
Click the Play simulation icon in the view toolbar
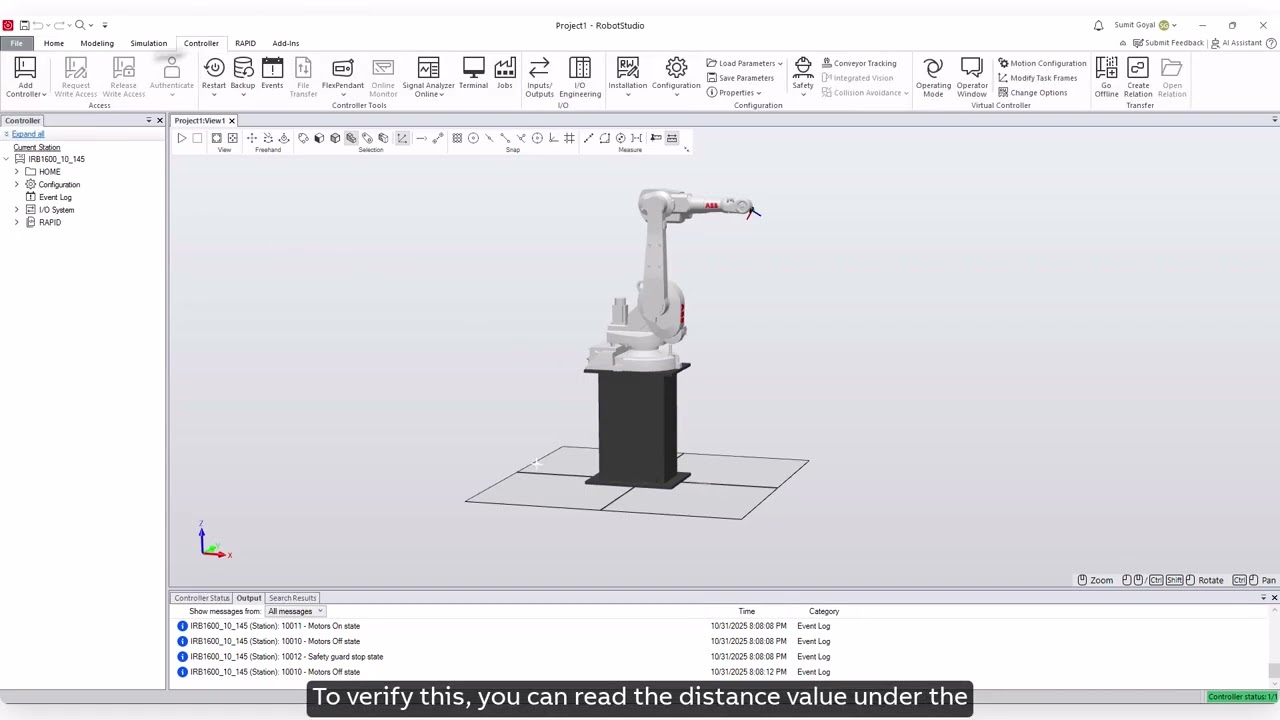tap(182, 138)
